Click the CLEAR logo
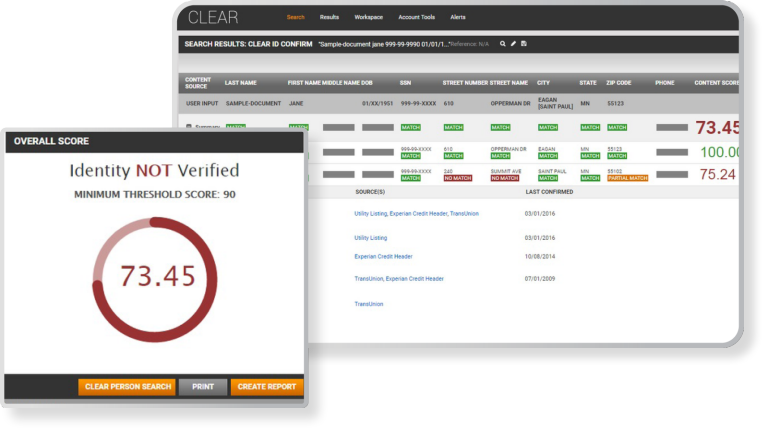 (x=213, y=17)
